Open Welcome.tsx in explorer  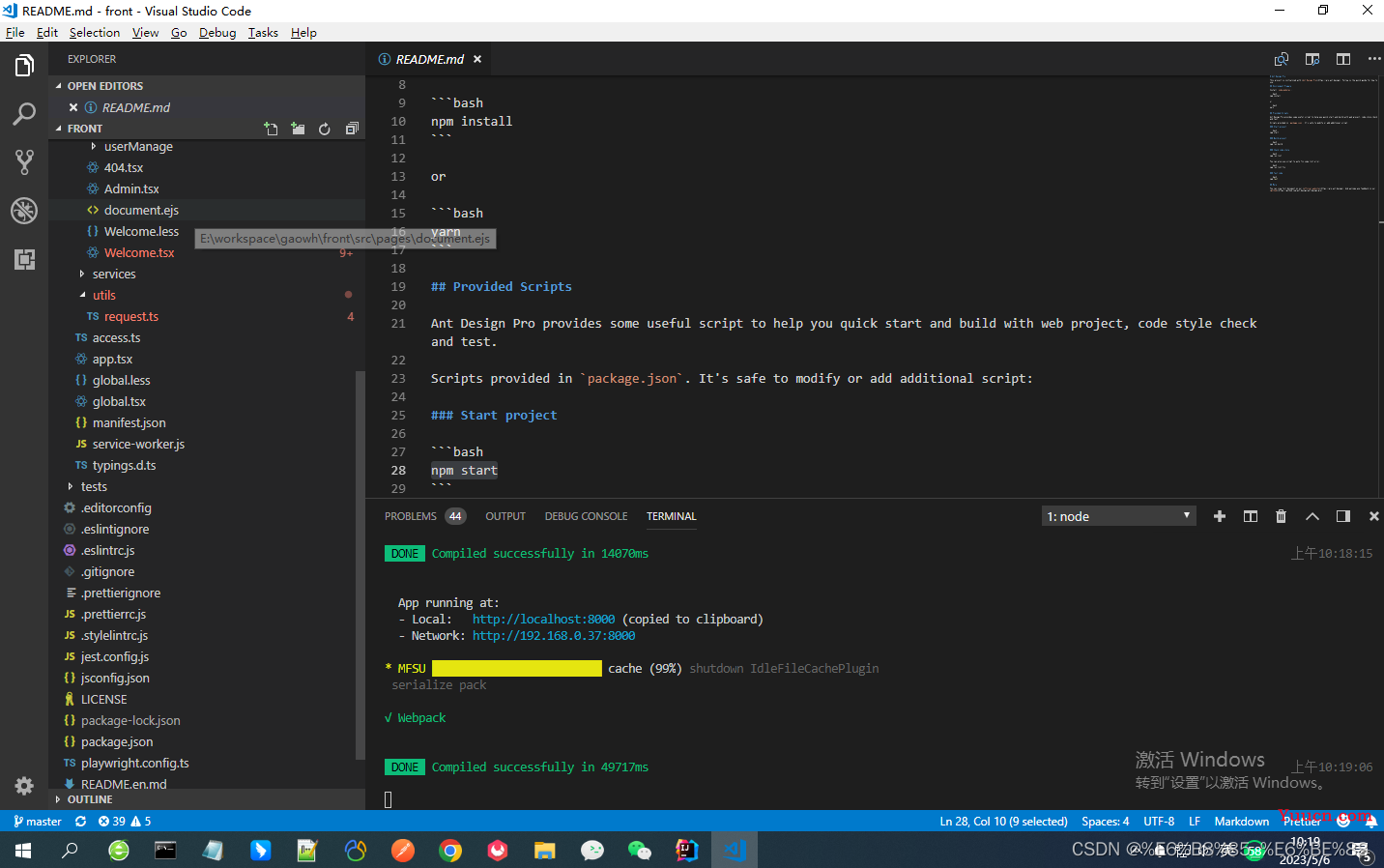coord(139,253)
